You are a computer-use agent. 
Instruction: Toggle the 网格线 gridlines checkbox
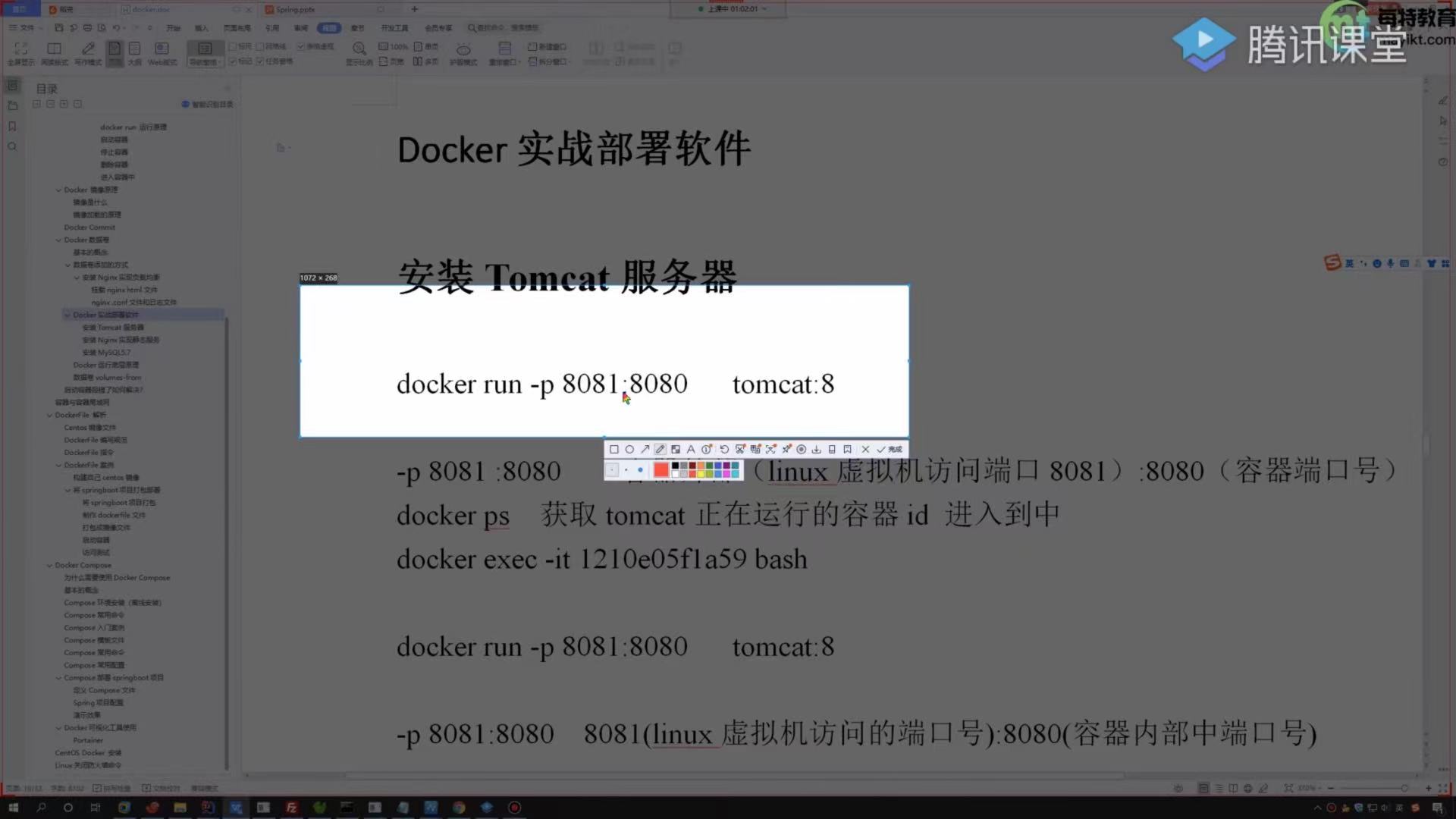coord(260,46)
